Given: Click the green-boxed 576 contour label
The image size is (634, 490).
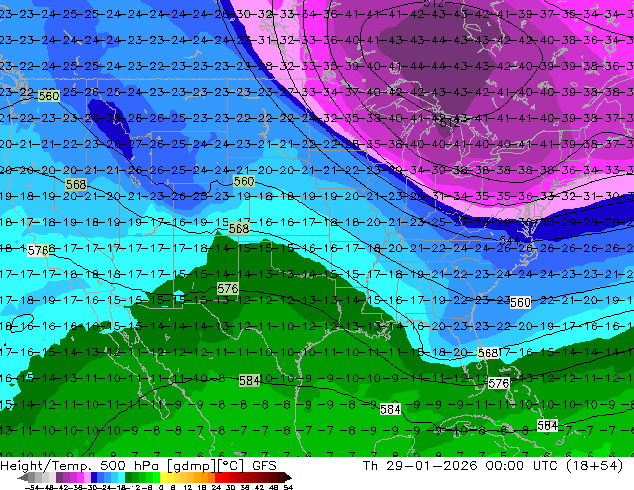Looking at the screenshot, I should pyautogui.click(x=228, y=289).
